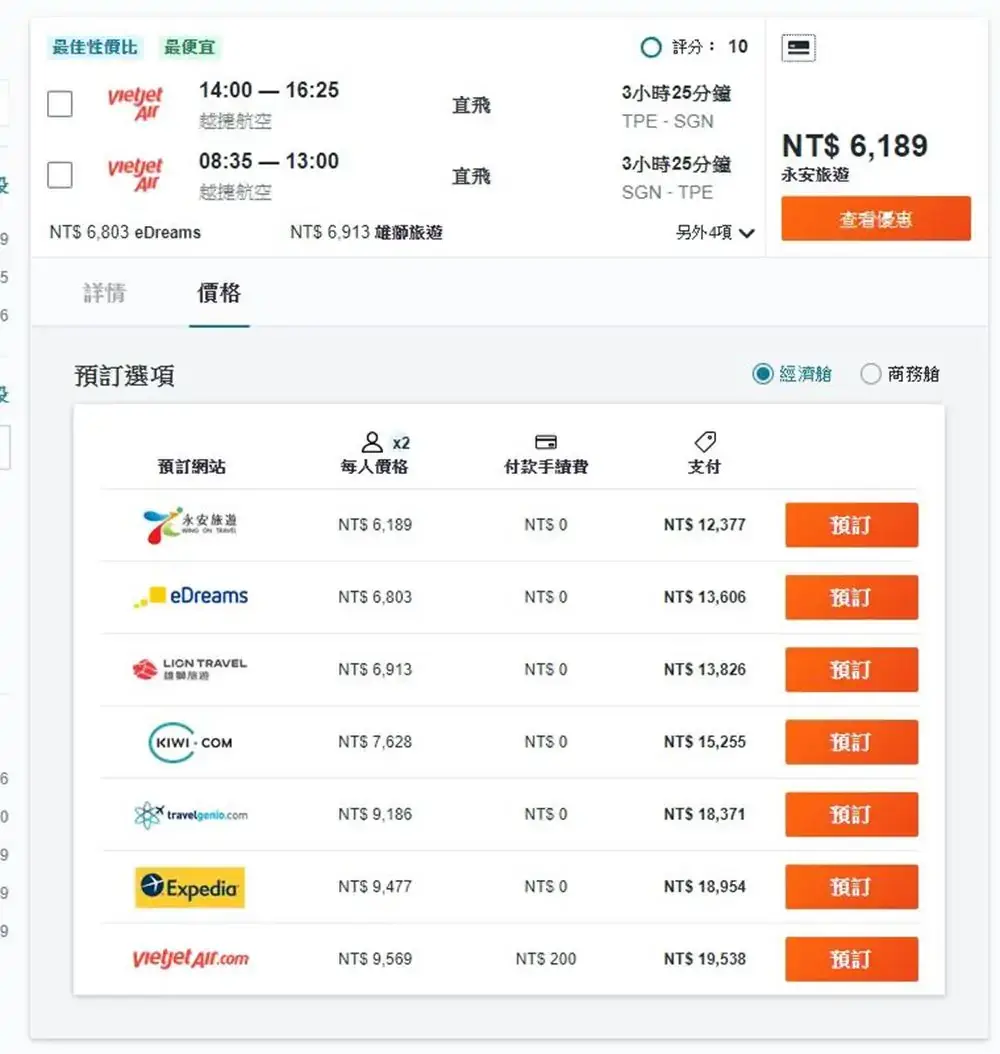Click the VietjetAir.com logo
This screenshot has width=1000, height=1054.
click(189, 958)
